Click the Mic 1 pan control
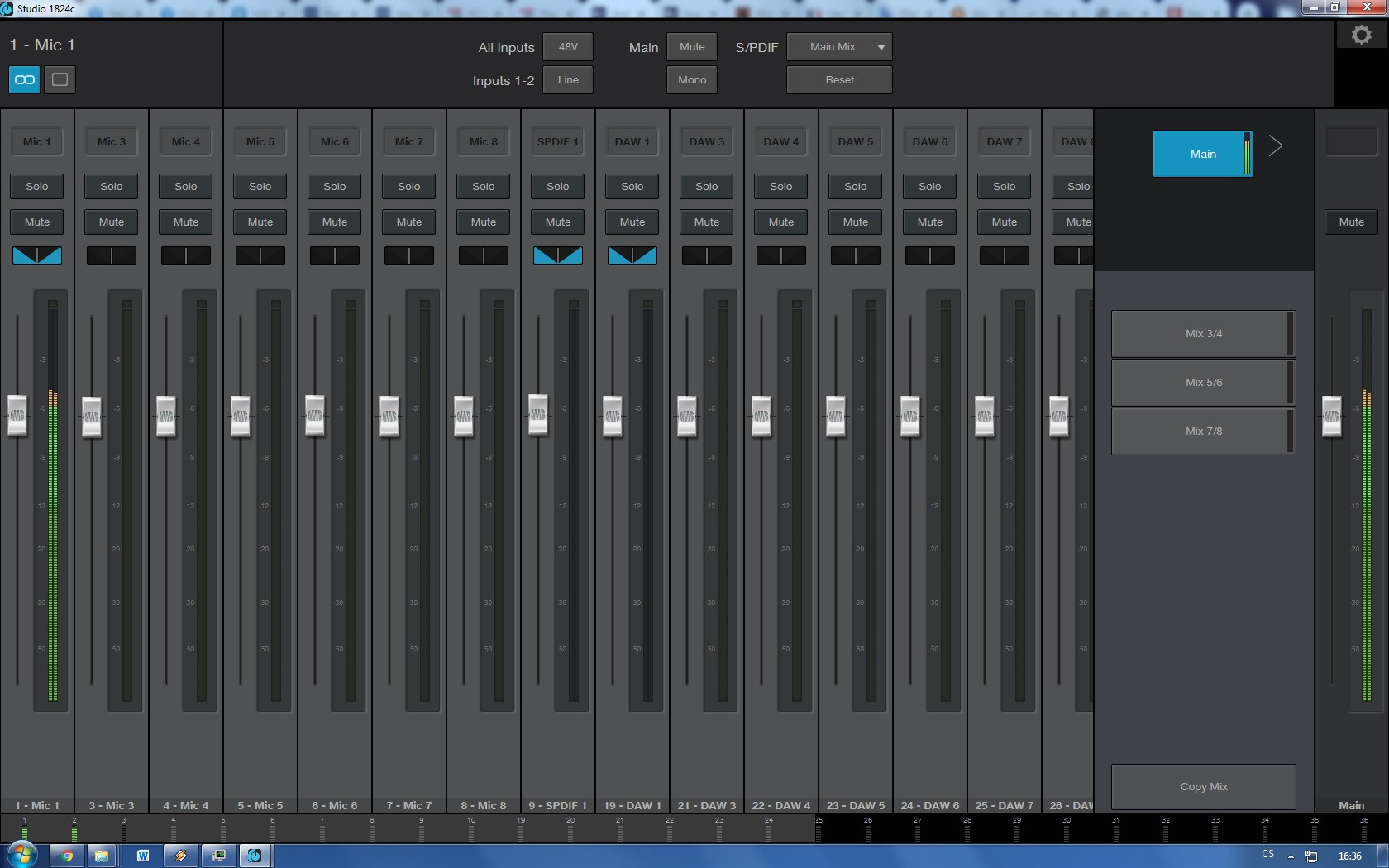 tap(37, 255)
